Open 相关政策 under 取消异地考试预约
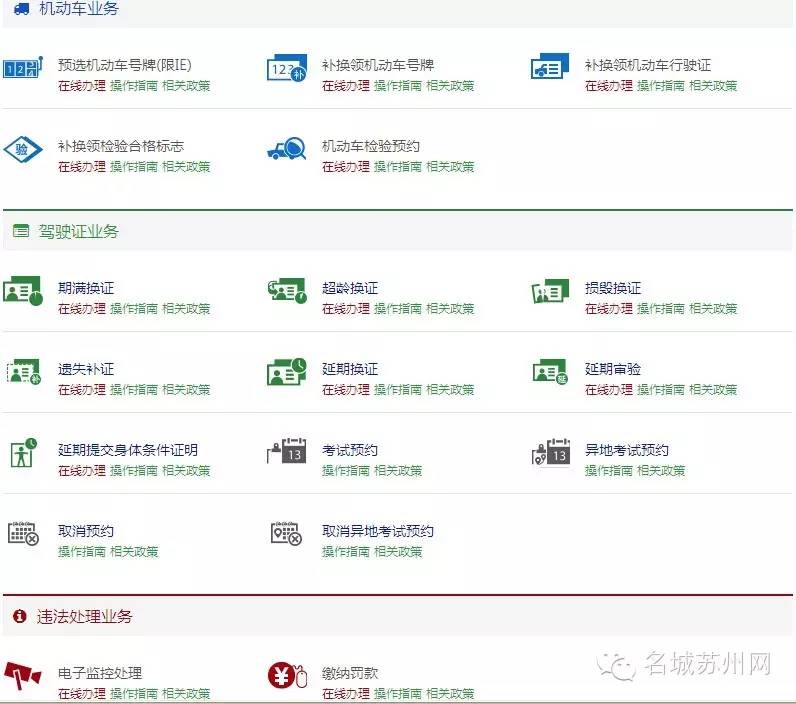Image resolution: width=796 pixels, height=704 pixels. click(398, 552)
